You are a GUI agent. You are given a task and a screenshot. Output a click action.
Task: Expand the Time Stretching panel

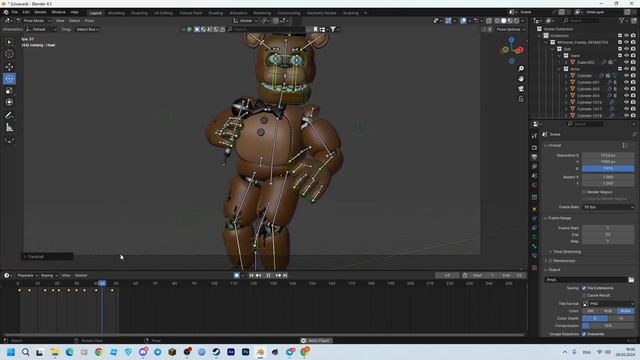pos(567,252)
